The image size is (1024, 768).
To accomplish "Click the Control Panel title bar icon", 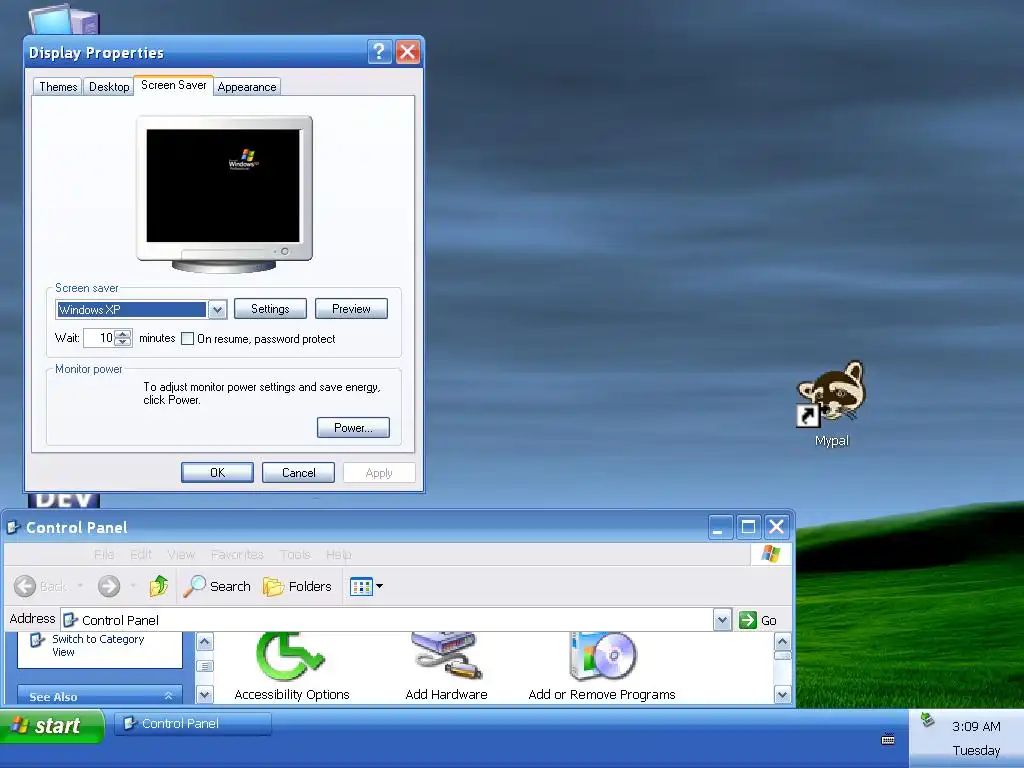I will (13, 527).
